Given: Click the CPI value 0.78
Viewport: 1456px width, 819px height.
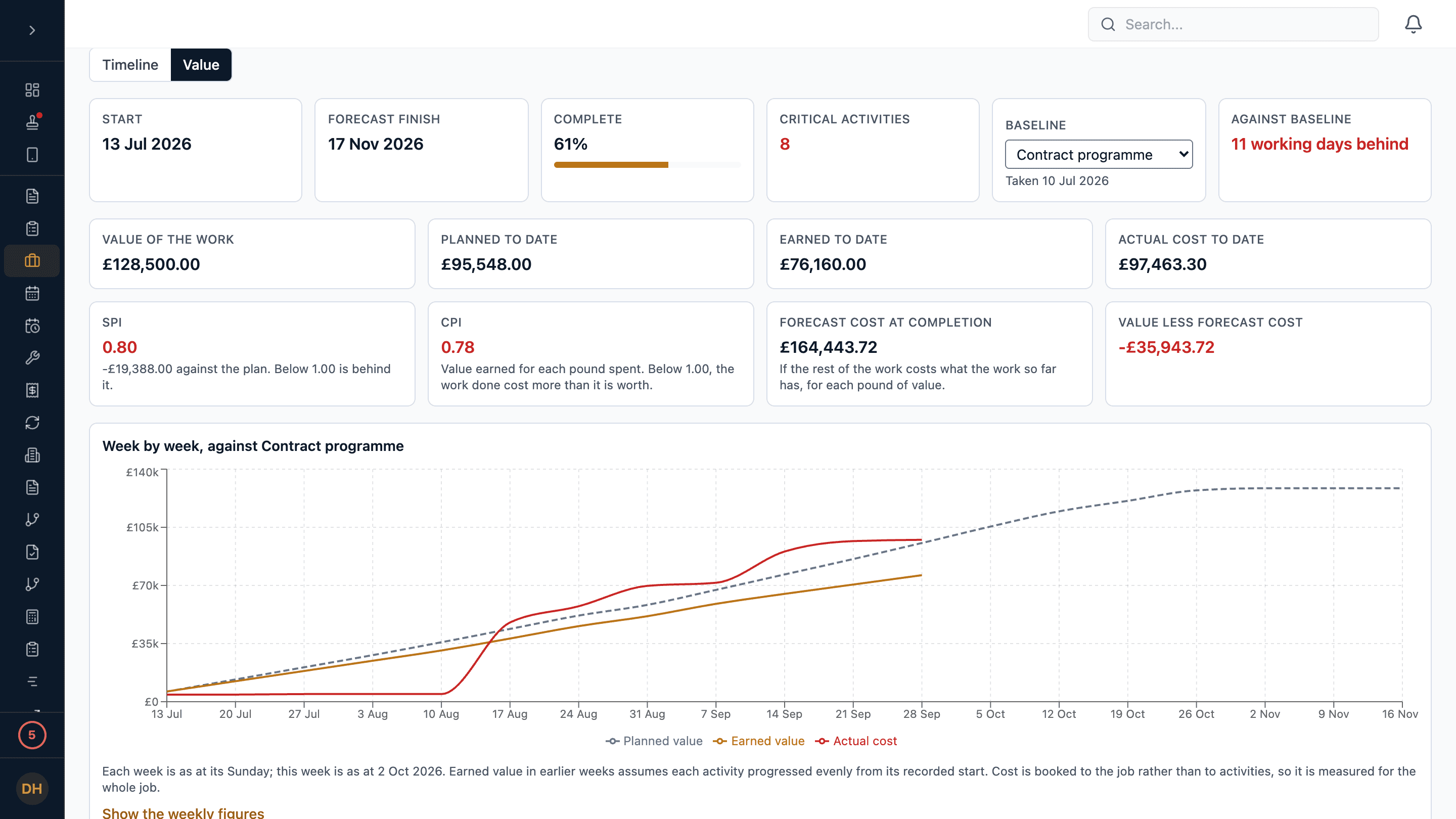Looking at the screenshot, I should (458, 347).
